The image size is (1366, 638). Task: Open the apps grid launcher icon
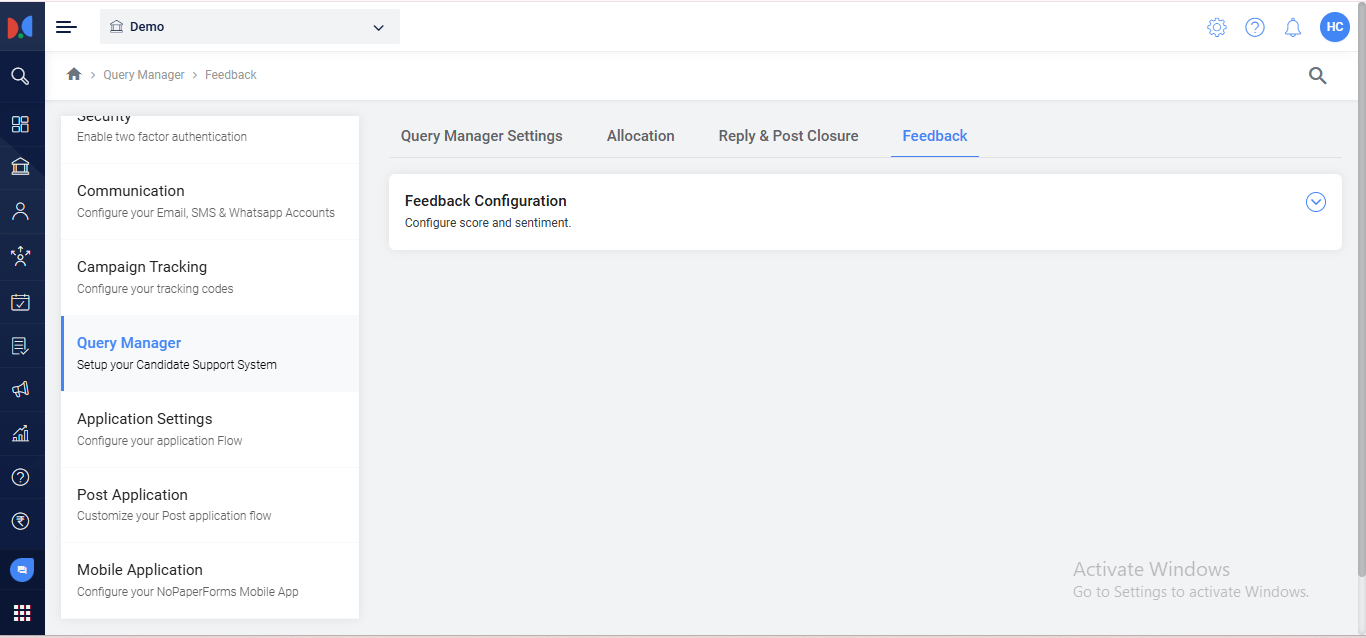(22, 613)
